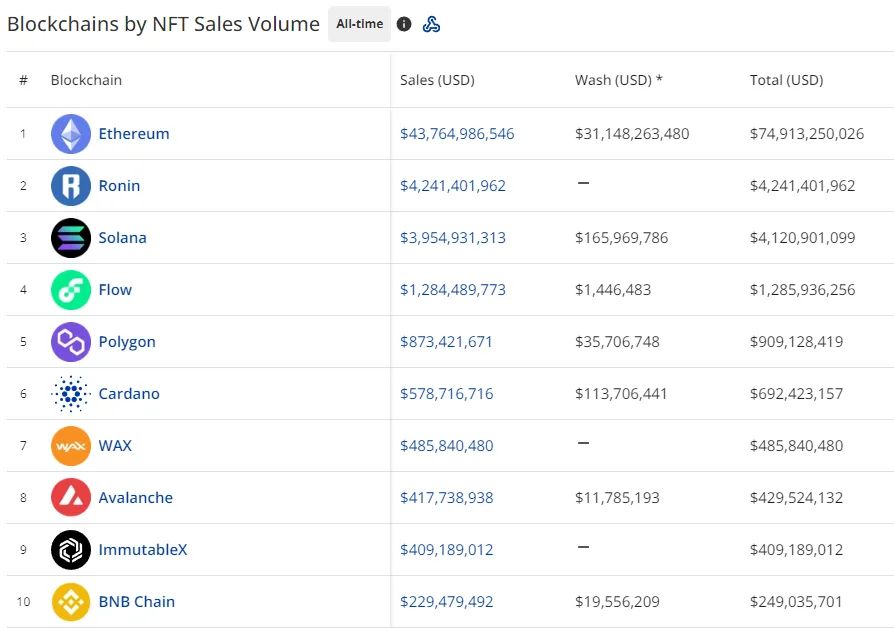
Task: Open the Flow blockchain link
Action: (115, 290)
